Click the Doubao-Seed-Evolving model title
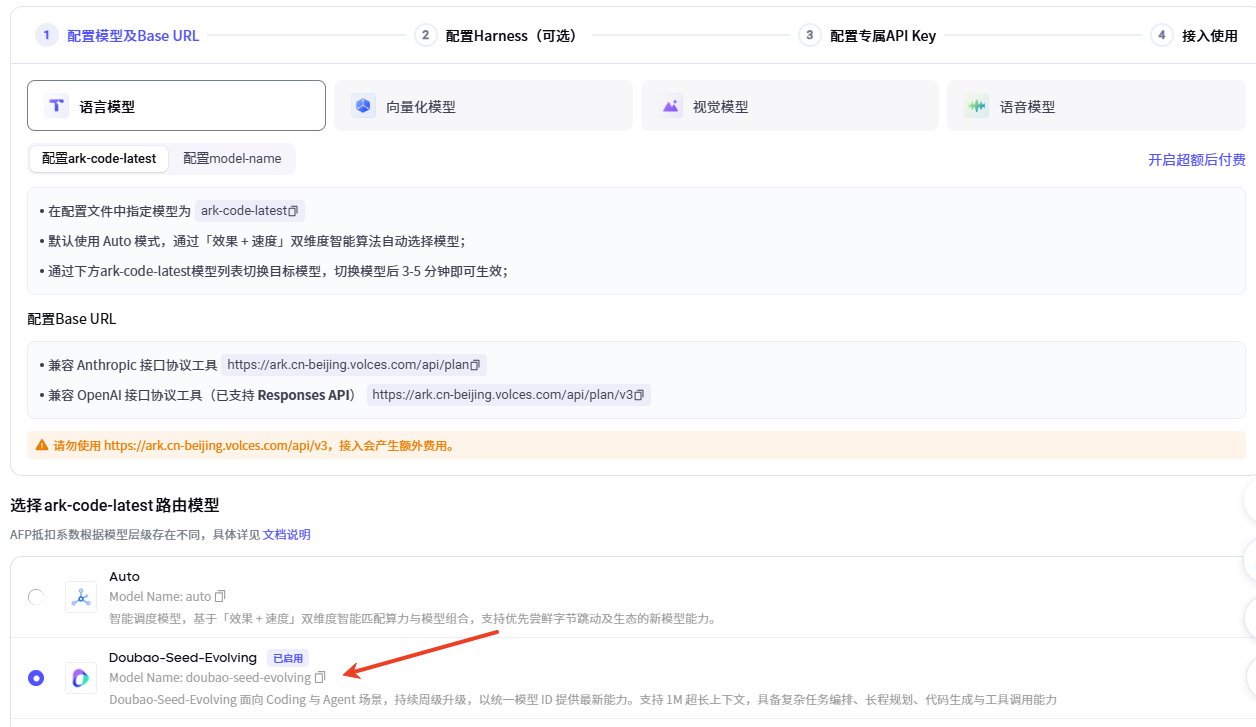1256x727 pixels. (x=183, y=657)
